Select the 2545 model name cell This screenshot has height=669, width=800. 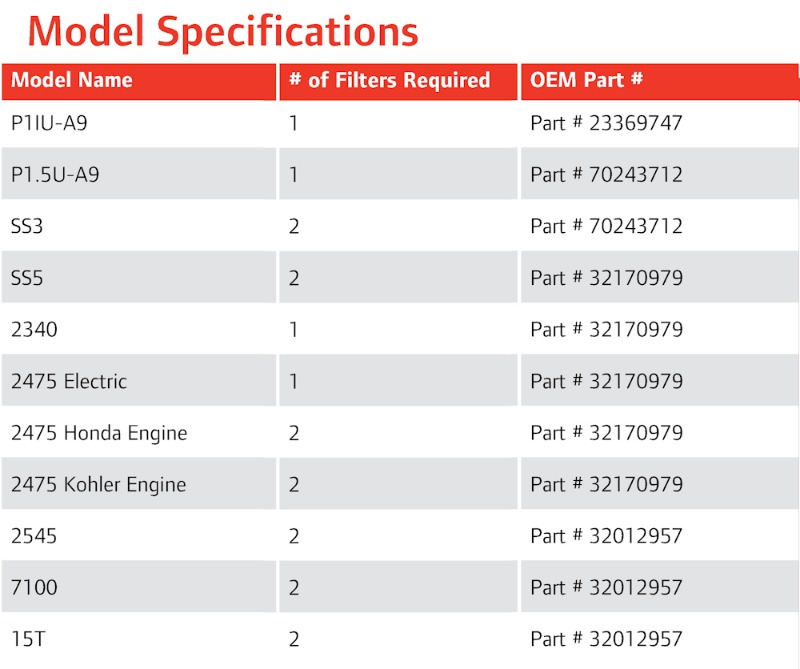click(x=34, y=536)
